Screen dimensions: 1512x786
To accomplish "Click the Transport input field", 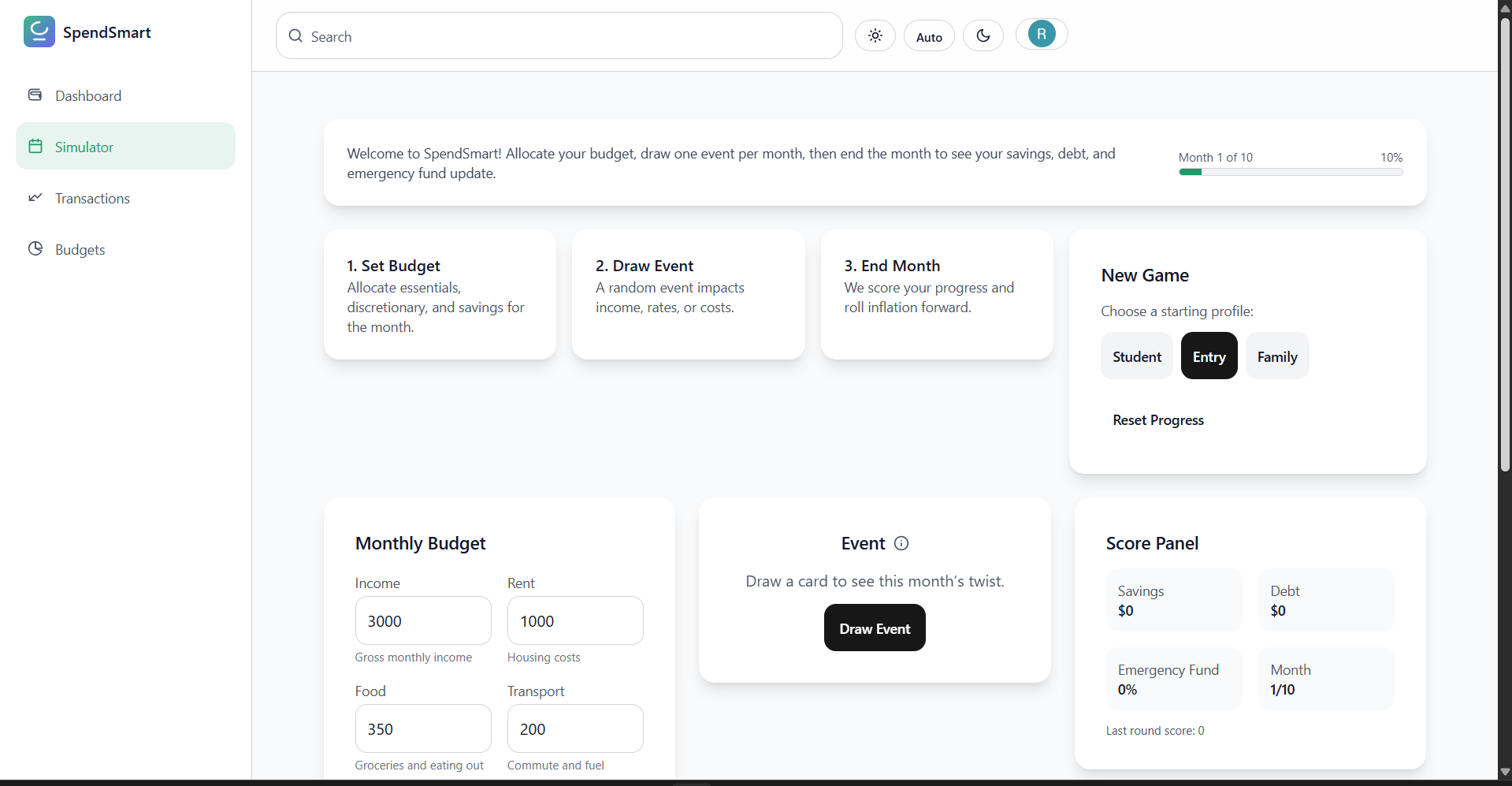I will (x=575, y=728).
